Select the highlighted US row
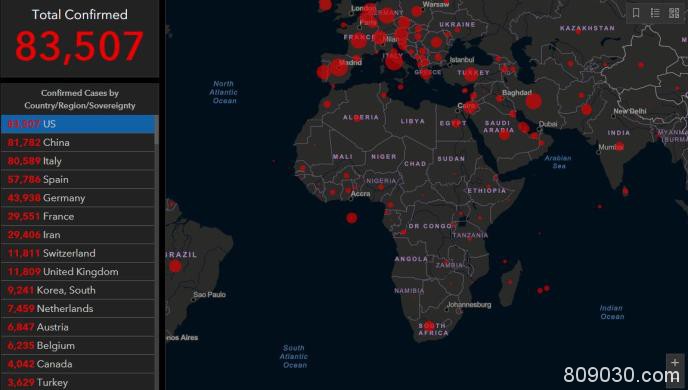This screenshot has width=688, height=390. [78, 124]
